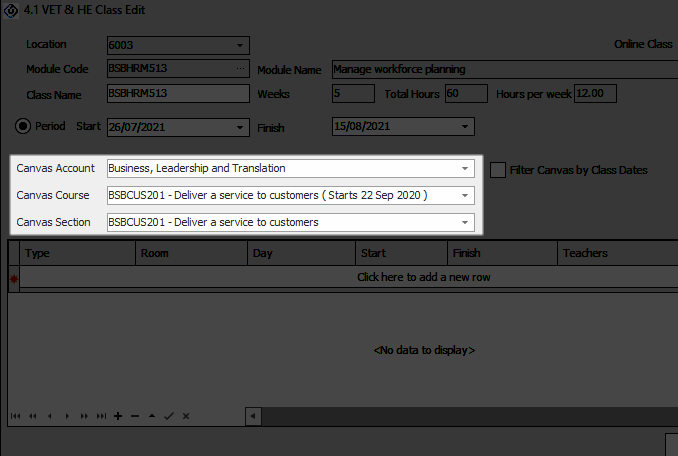
Task: Open Module Code lookup ellipsis button
Action: coord(240,69)
